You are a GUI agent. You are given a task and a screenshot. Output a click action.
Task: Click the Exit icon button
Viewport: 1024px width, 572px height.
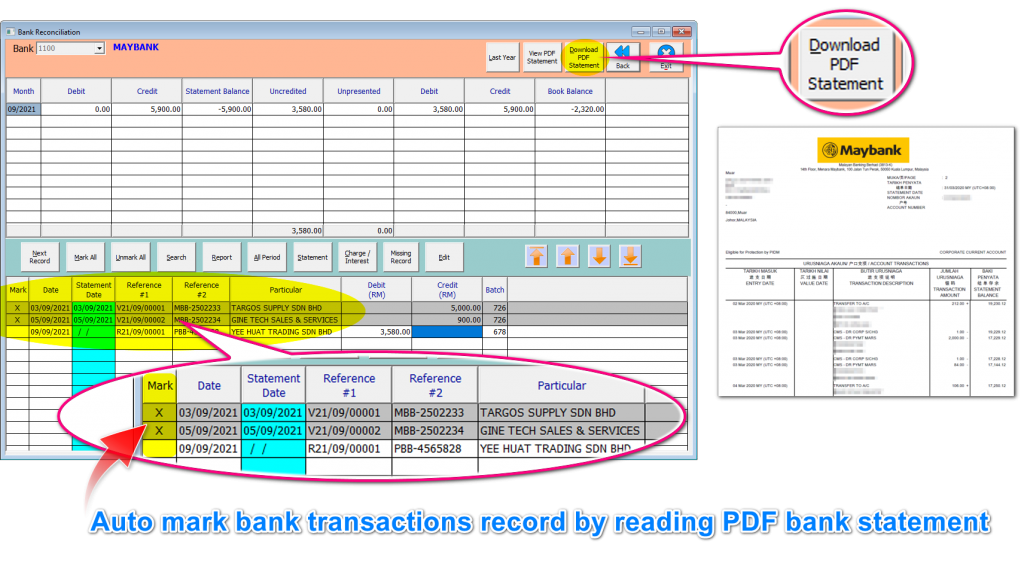pos(665,57)
